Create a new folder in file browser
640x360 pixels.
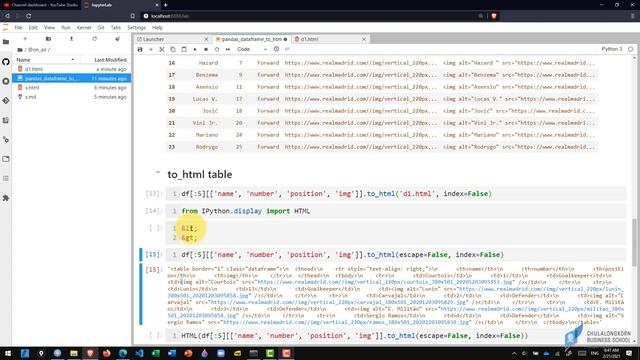(x=48, y=39)
